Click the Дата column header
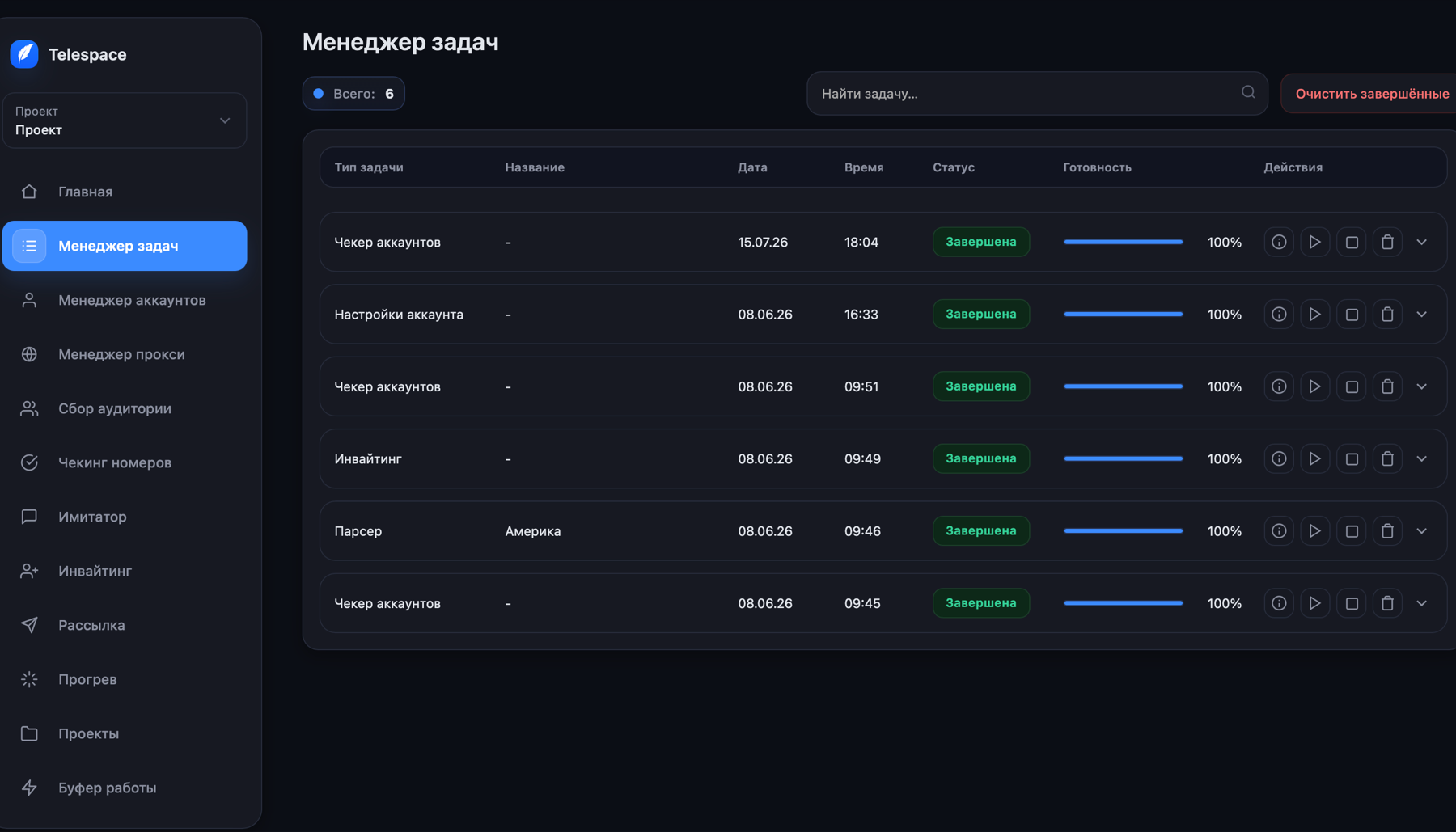 pyautogui.click(x=752, y=167)
